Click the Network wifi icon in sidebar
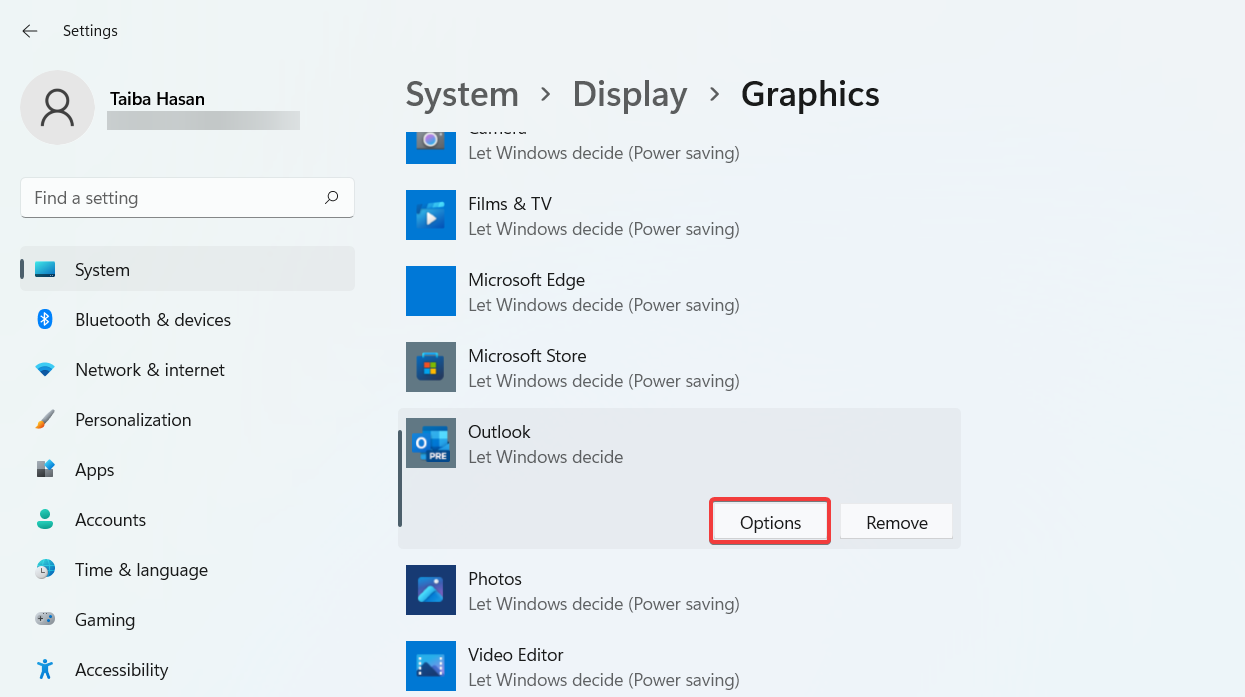The width and height of the screenshot is (1245, 697). pos(45,370)
